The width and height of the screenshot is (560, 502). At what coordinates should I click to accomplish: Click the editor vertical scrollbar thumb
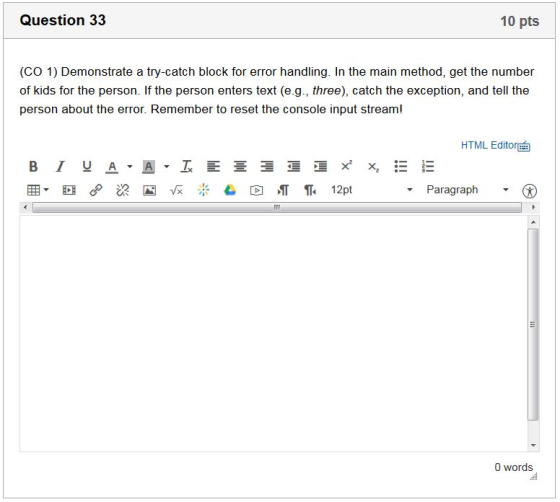click(x=532, y=324)
